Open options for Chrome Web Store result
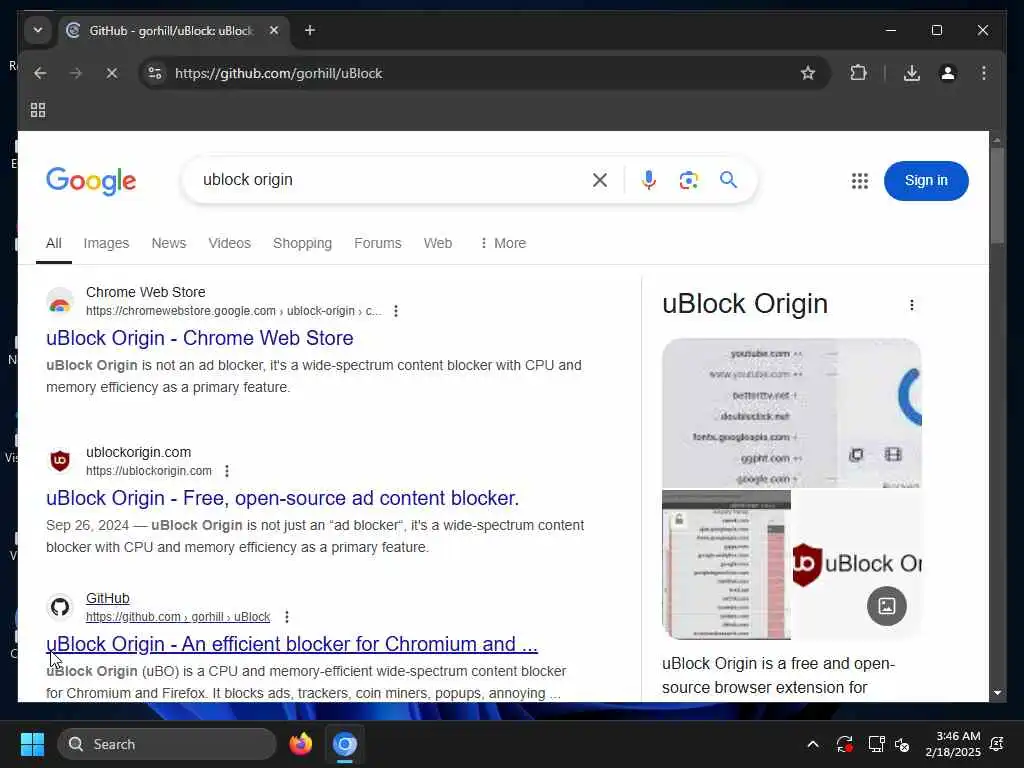The width and height of the screenshot is (1024, 768). pyautogui.click(x=396, y=311)
